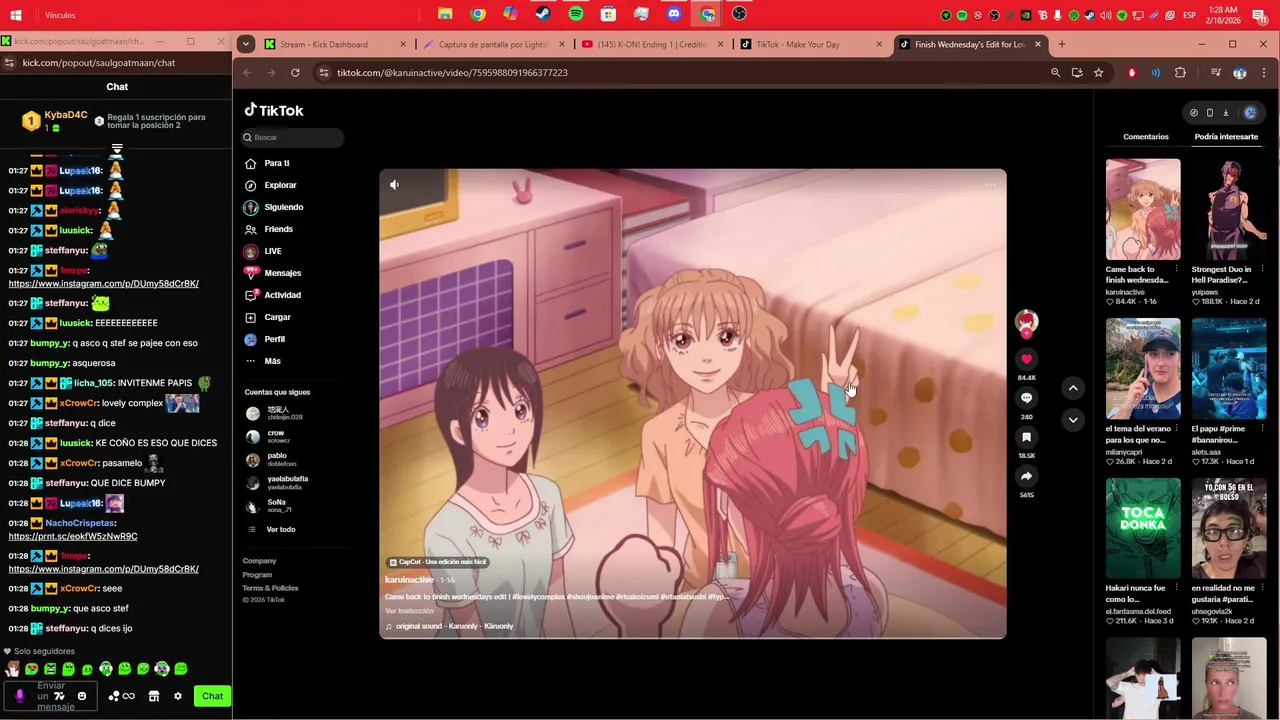
Task: Bookmark this page with the star icon
Action: [x=1098, y=73]
